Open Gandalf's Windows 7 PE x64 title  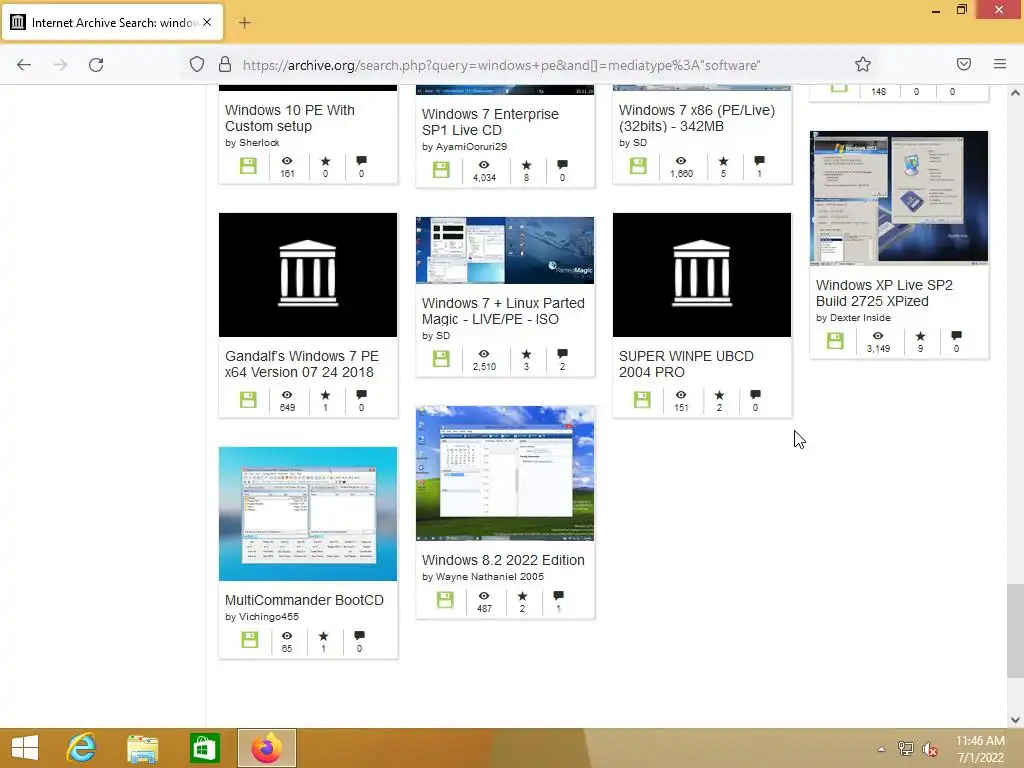pyautogui.click(x=301, y=364)
